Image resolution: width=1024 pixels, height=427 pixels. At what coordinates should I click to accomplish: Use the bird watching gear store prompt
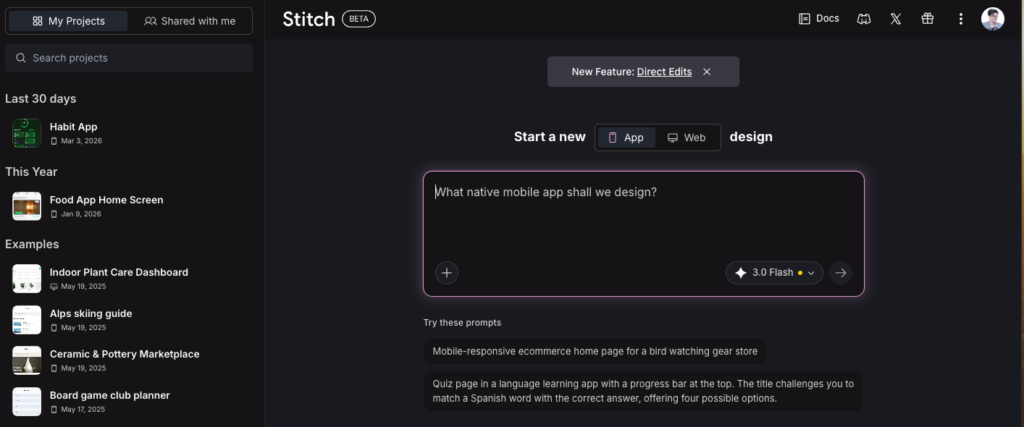[x=595, y=351]
